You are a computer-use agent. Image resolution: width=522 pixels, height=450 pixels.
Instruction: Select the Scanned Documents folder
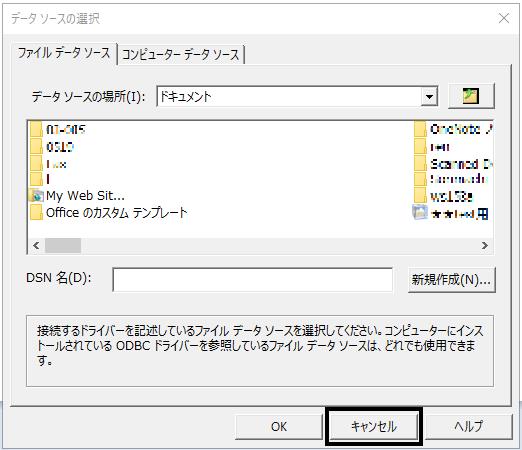[453, 164]
